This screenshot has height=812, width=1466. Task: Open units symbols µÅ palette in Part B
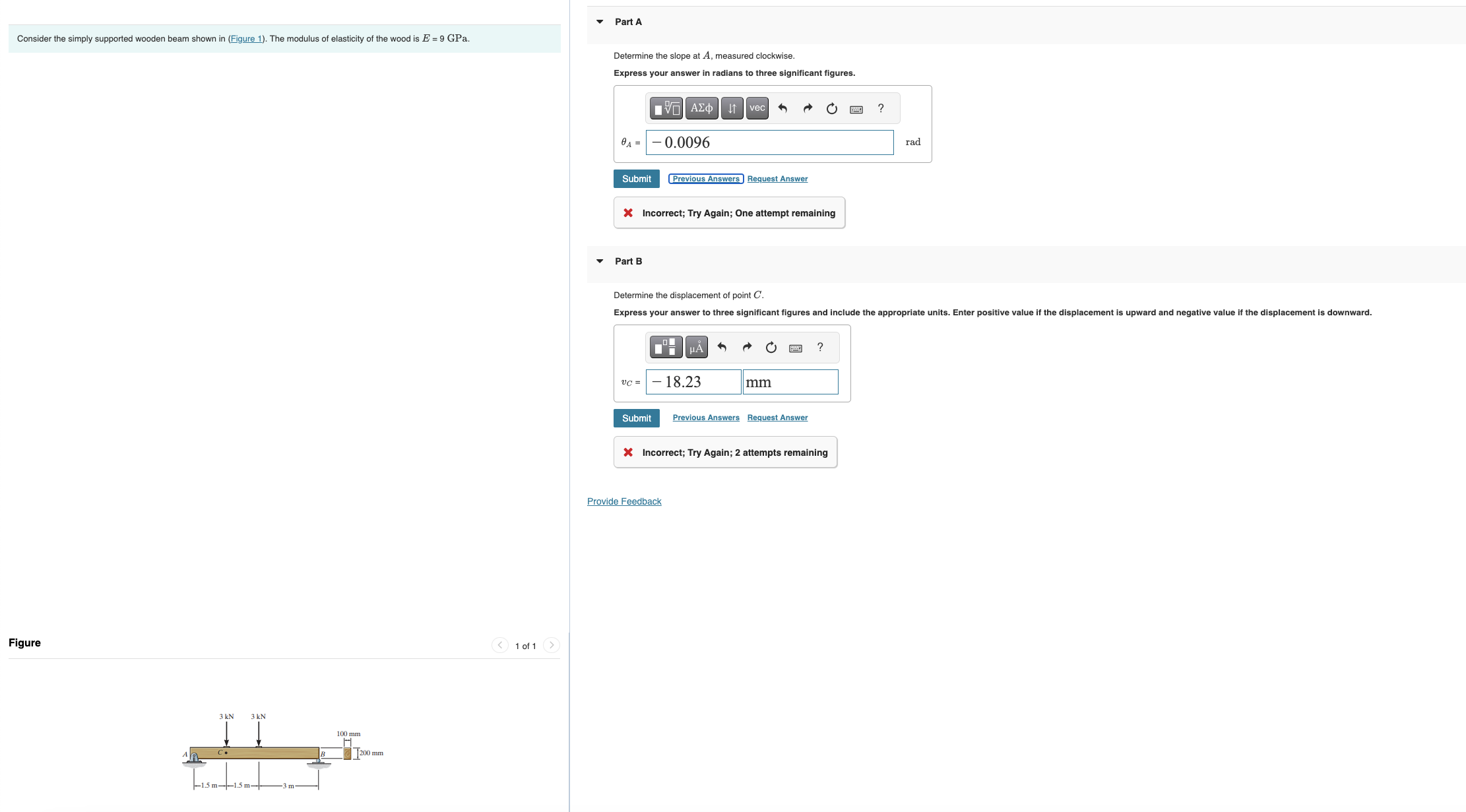[696, 348]
